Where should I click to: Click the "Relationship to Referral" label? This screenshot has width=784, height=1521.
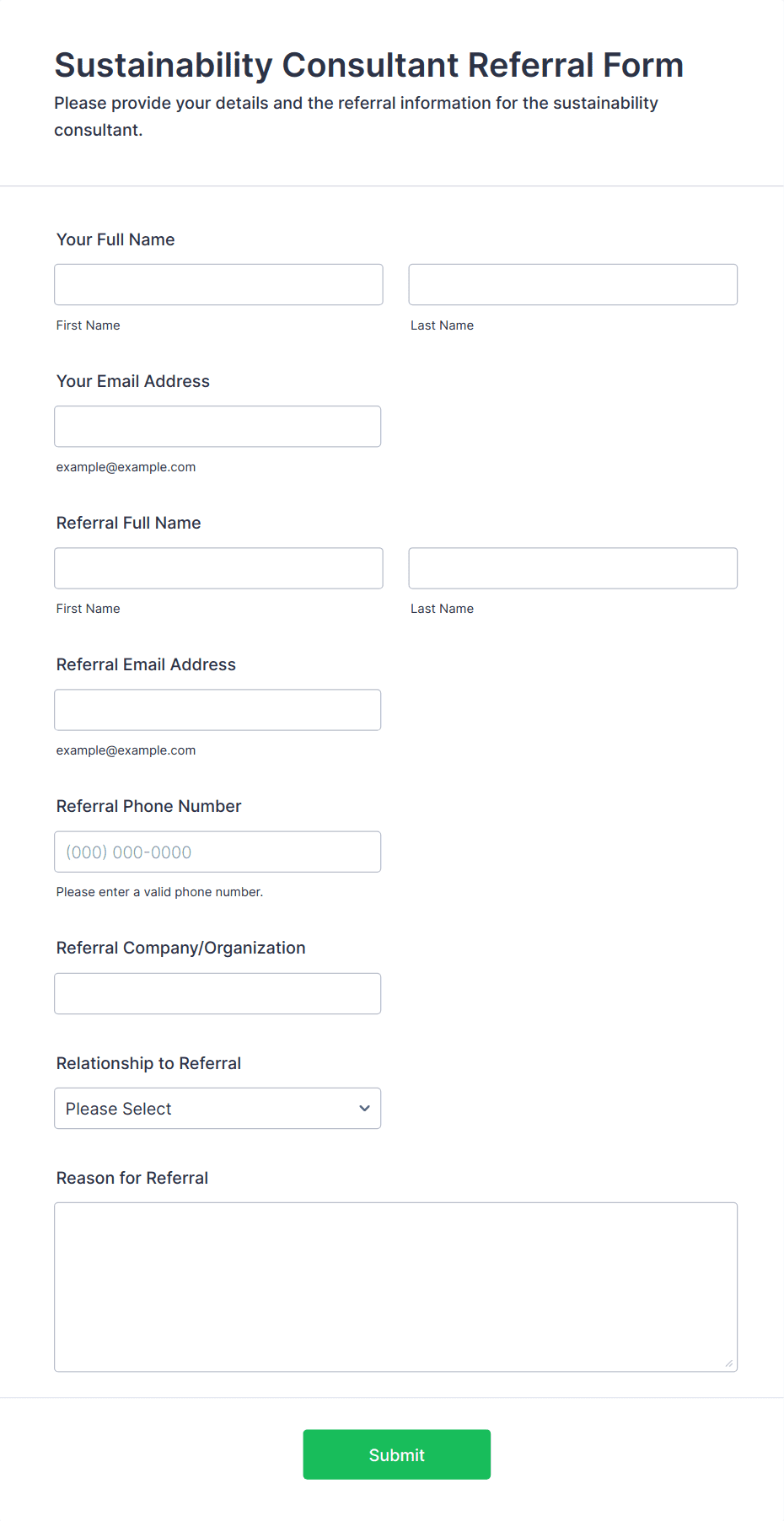pyautogui.click(x=148, y=1063)
